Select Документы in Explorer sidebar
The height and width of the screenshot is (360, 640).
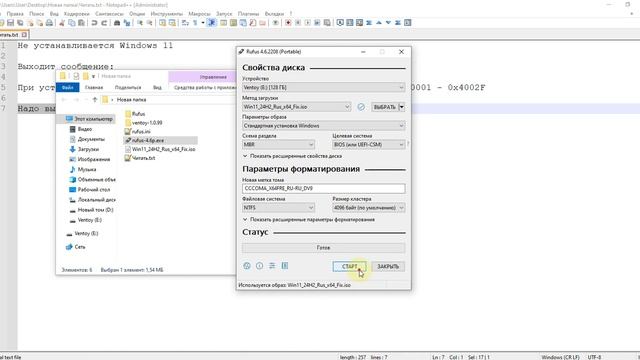tap(87, 139)
